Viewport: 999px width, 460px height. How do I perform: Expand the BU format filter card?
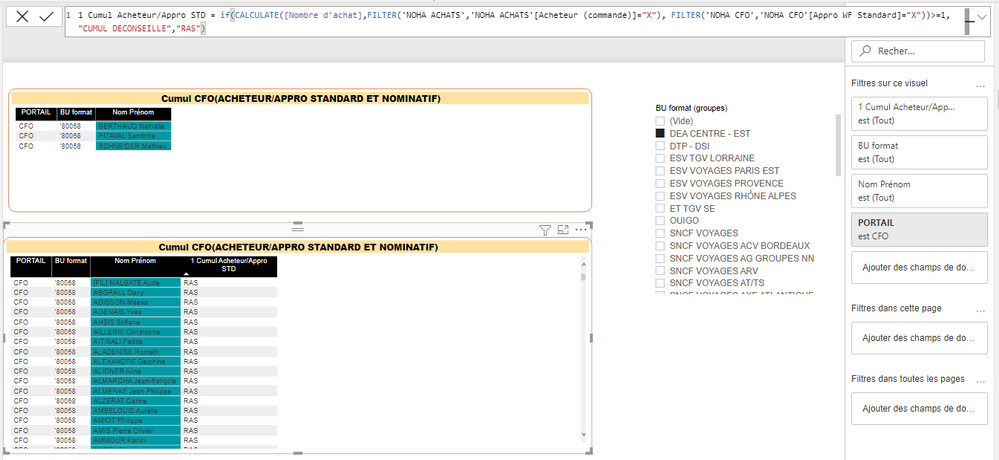pos(919,152)
